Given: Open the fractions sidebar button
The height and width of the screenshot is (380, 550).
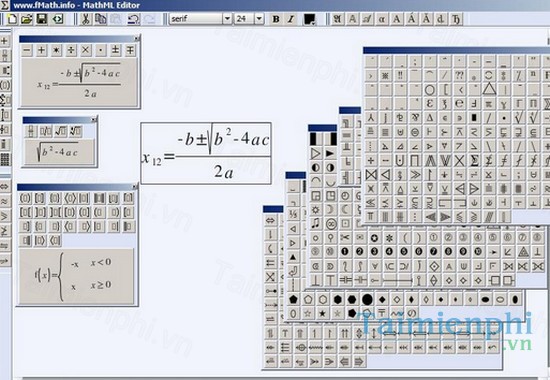Looking at the screenshot, I should coord(5,56).
